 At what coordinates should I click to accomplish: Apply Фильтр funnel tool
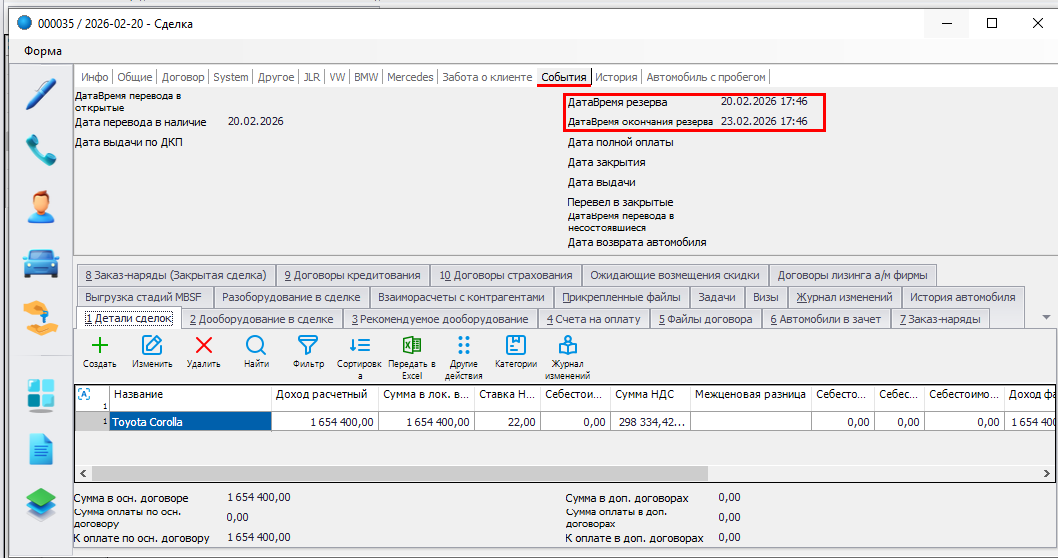coord(308,346)
